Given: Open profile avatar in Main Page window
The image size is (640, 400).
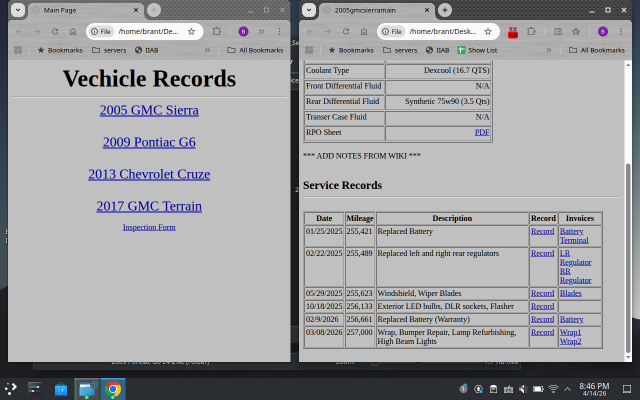Looking at the screenshot, I should click(x=243, y=31).
